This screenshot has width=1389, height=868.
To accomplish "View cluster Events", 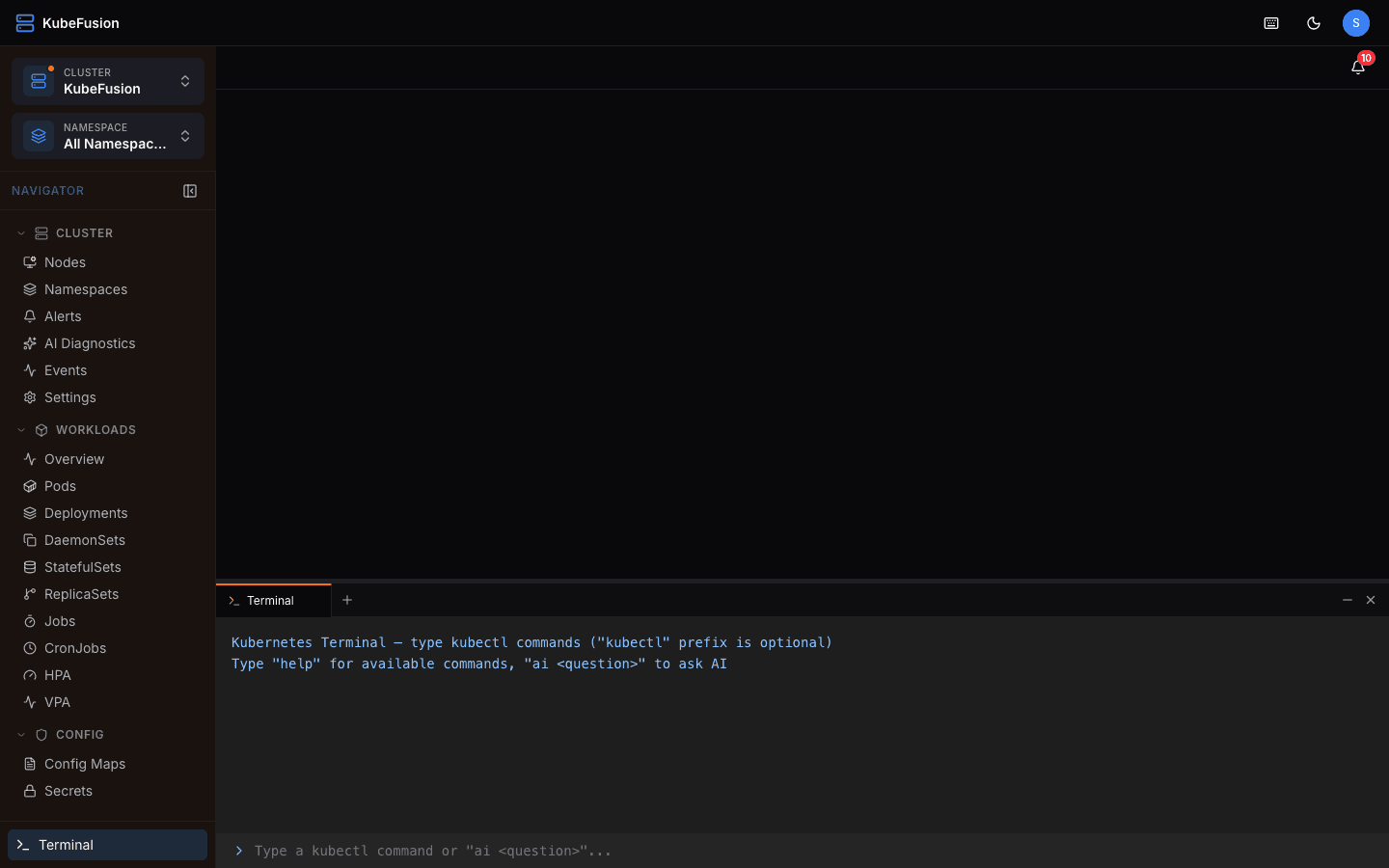I will tap(67, 369).
